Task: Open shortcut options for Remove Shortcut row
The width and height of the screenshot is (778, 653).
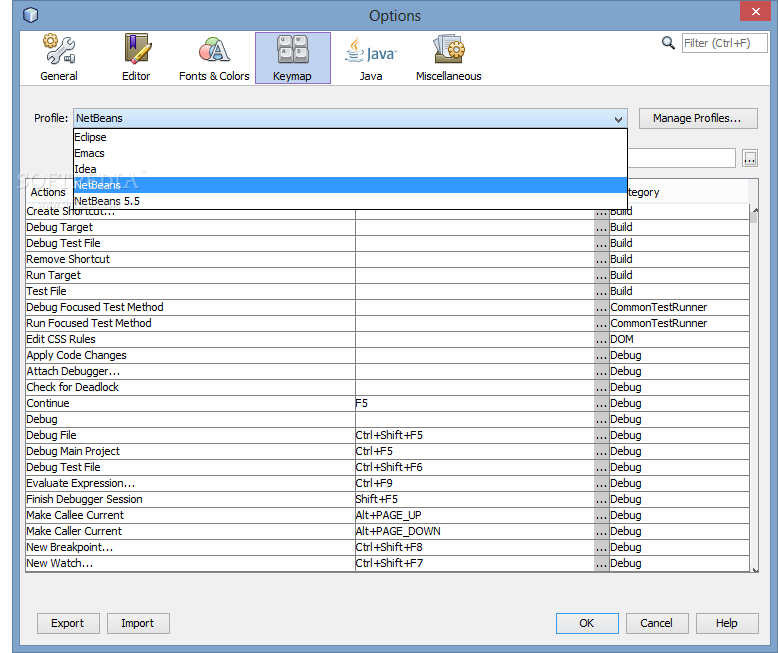Action: coord(601,260)
